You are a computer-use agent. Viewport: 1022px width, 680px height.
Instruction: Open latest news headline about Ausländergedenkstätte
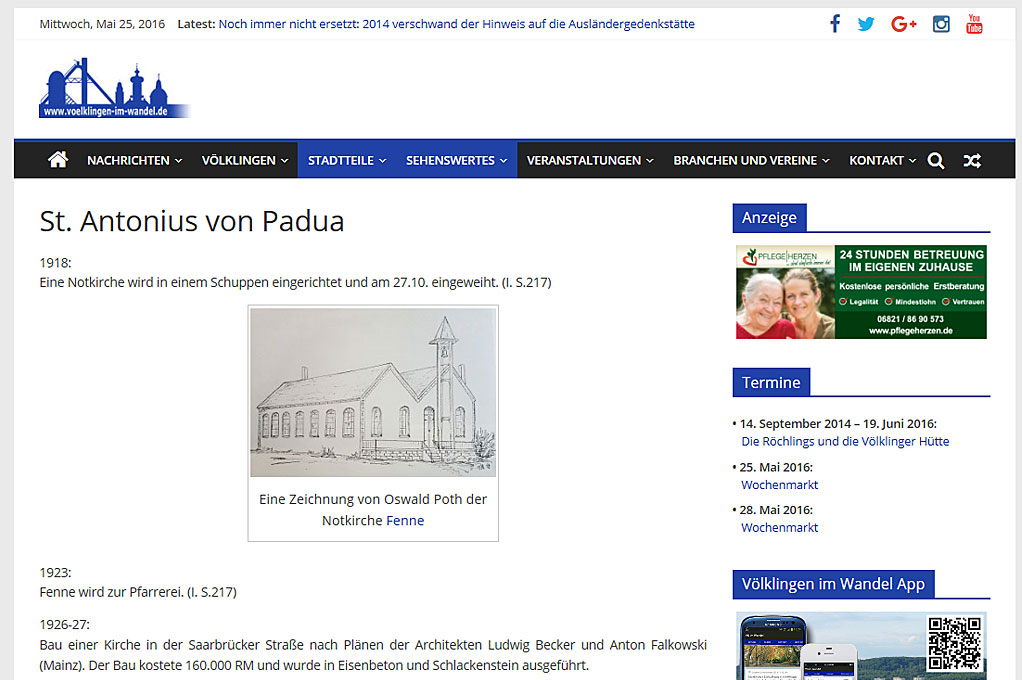click(x=456, y=24)
